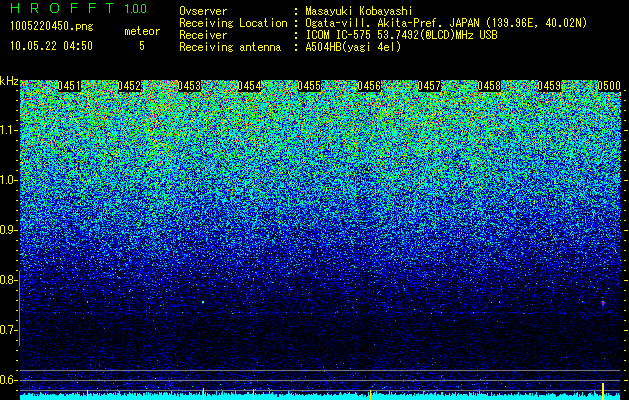Select the filename 1005220450.png
Viewport: 629px width, 400px height.
52,26
